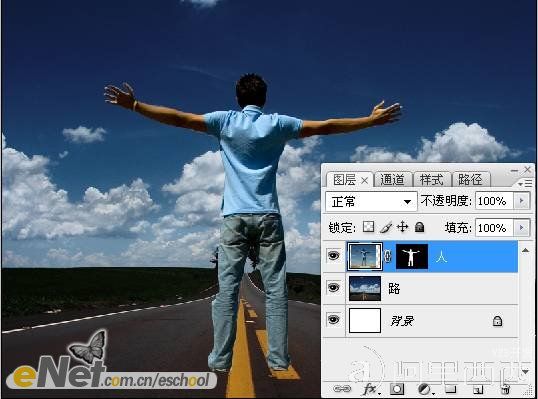Click the 填充 100% field

(494, 227)
